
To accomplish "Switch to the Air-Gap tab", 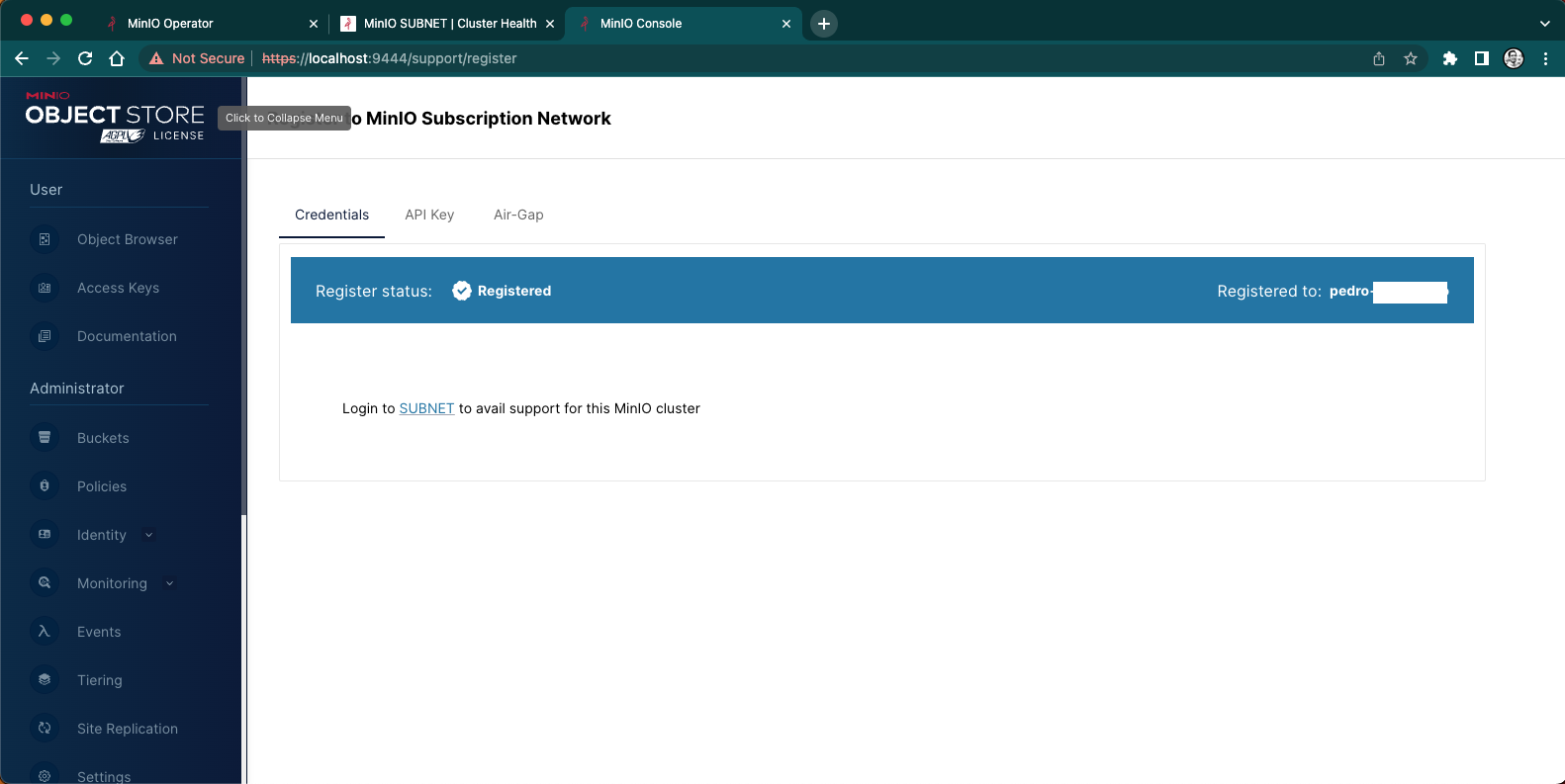I will [518, 215].
